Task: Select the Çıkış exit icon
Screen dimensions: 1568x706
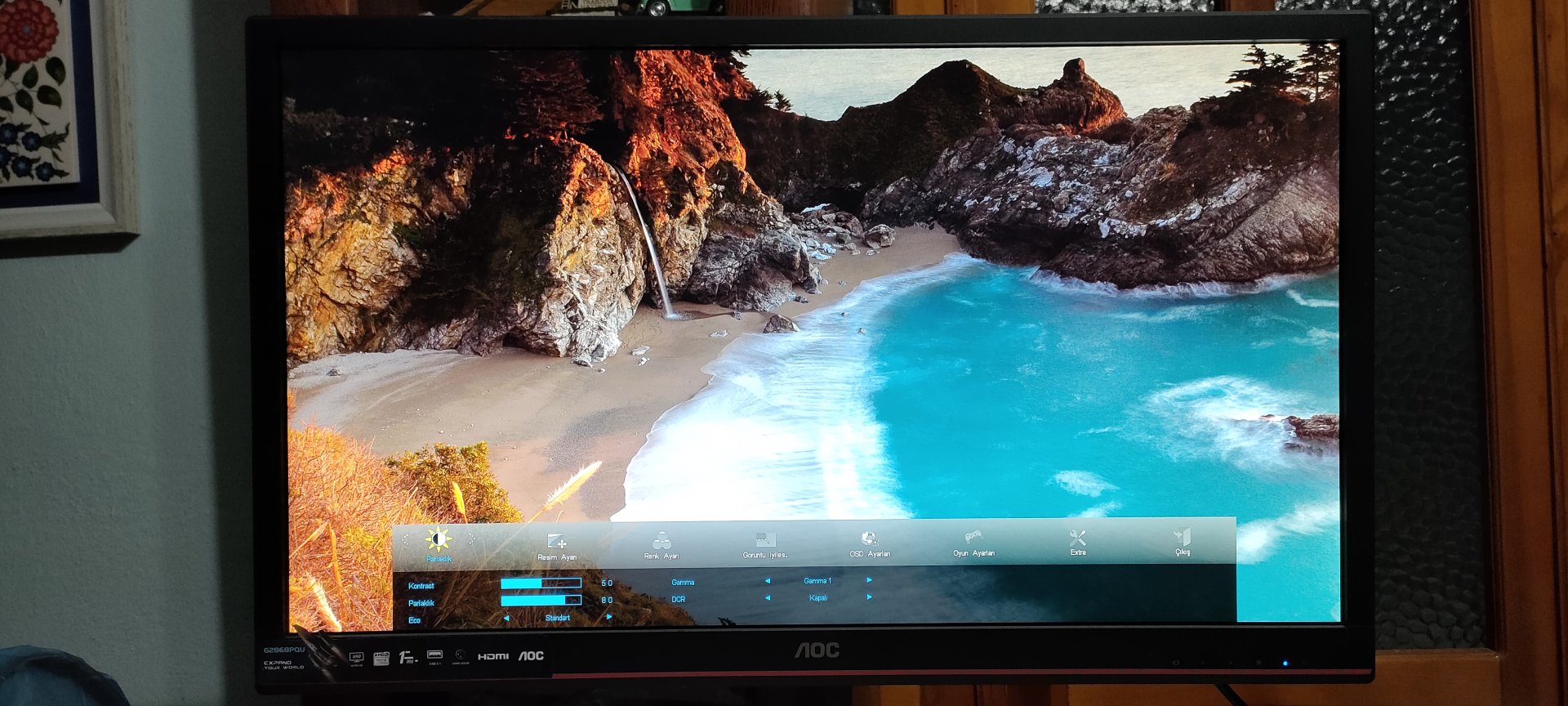Action: (1183, 537)
